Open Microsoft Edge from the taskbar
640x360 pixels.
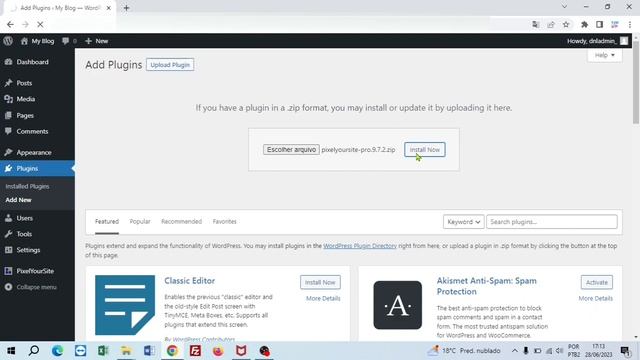pyautogui.click(x=57, y=351)
